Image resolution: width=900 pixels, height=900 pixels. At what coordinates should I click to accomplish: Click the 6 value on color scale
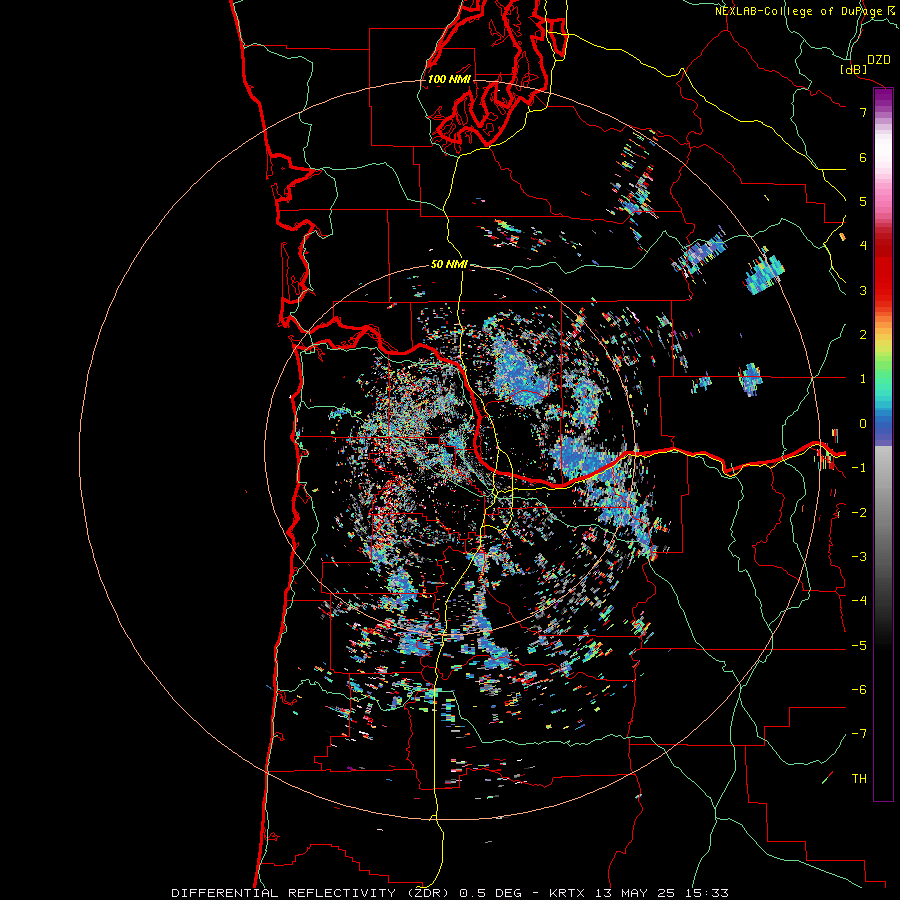tap(863, 157)
